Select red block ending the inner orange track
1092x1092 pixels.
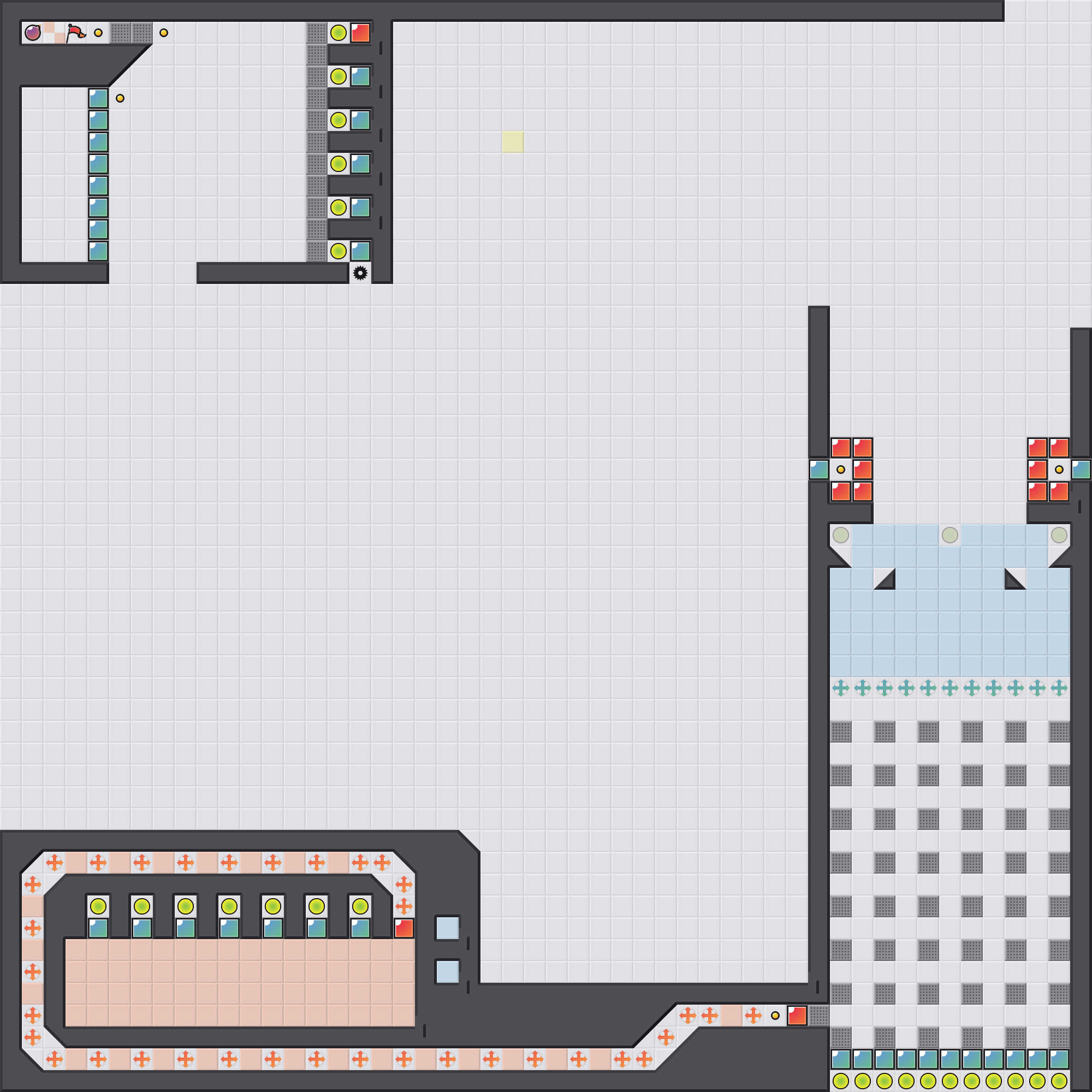pyautogui.click(x=403, y=928)
